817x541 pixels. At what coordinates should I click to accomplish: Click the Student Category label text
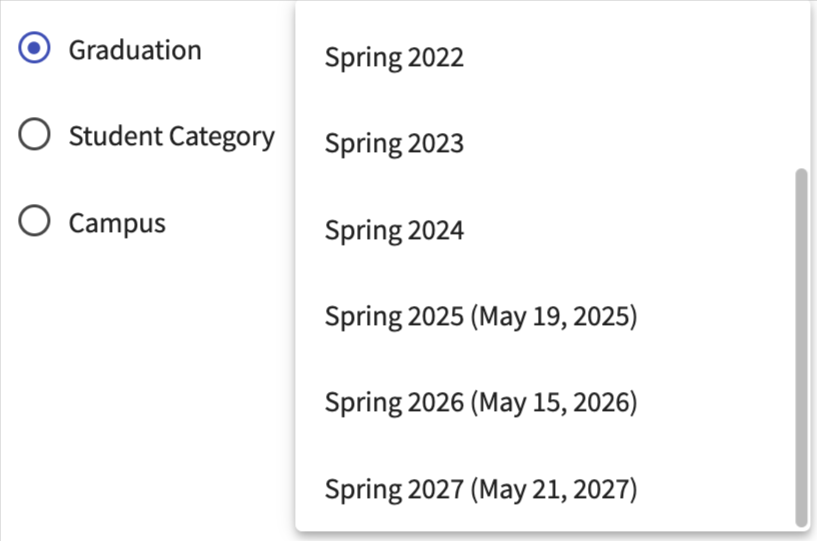pos(171,136)
